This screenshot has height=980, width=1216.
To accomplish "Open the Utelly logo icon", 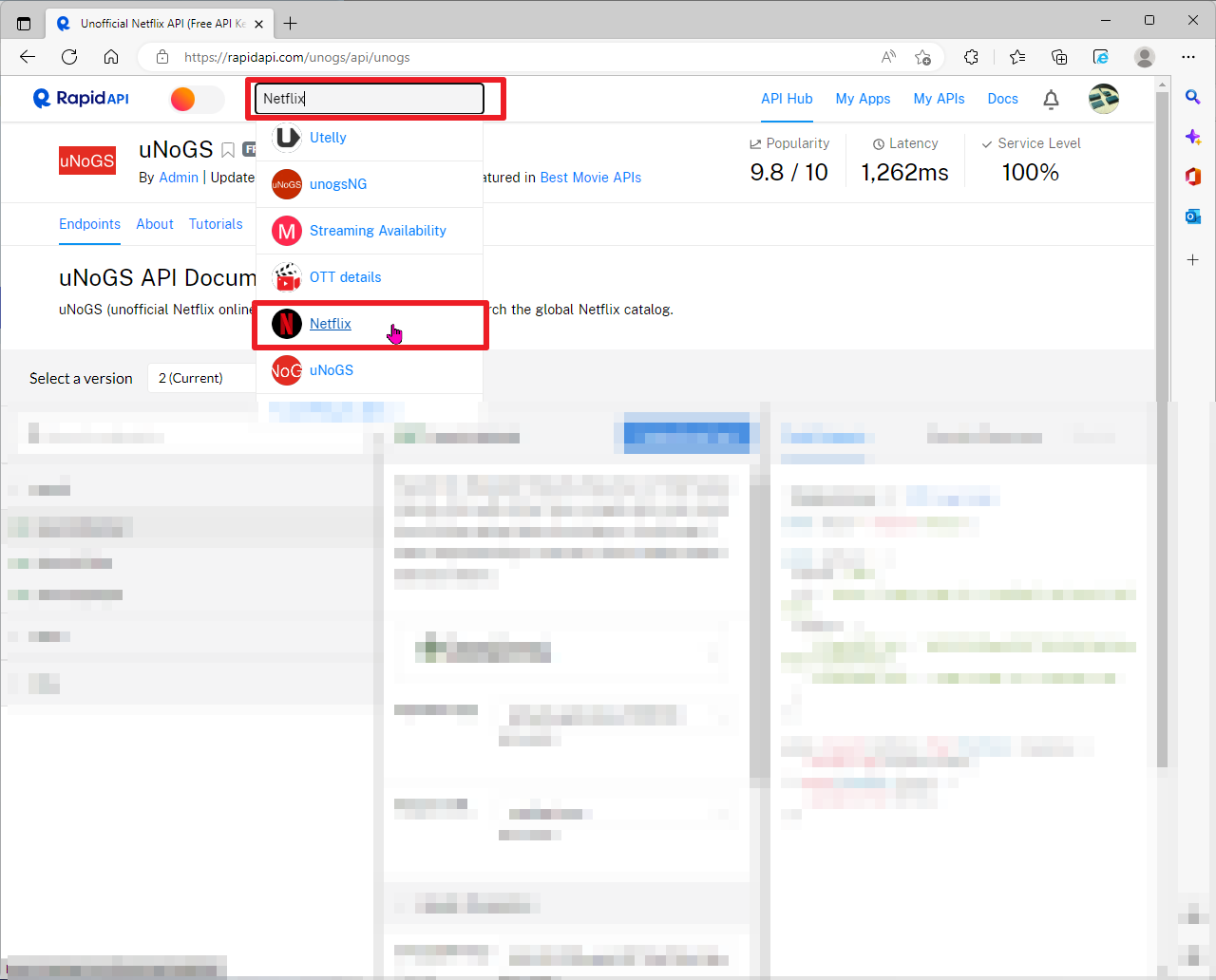I will point(287,138).
